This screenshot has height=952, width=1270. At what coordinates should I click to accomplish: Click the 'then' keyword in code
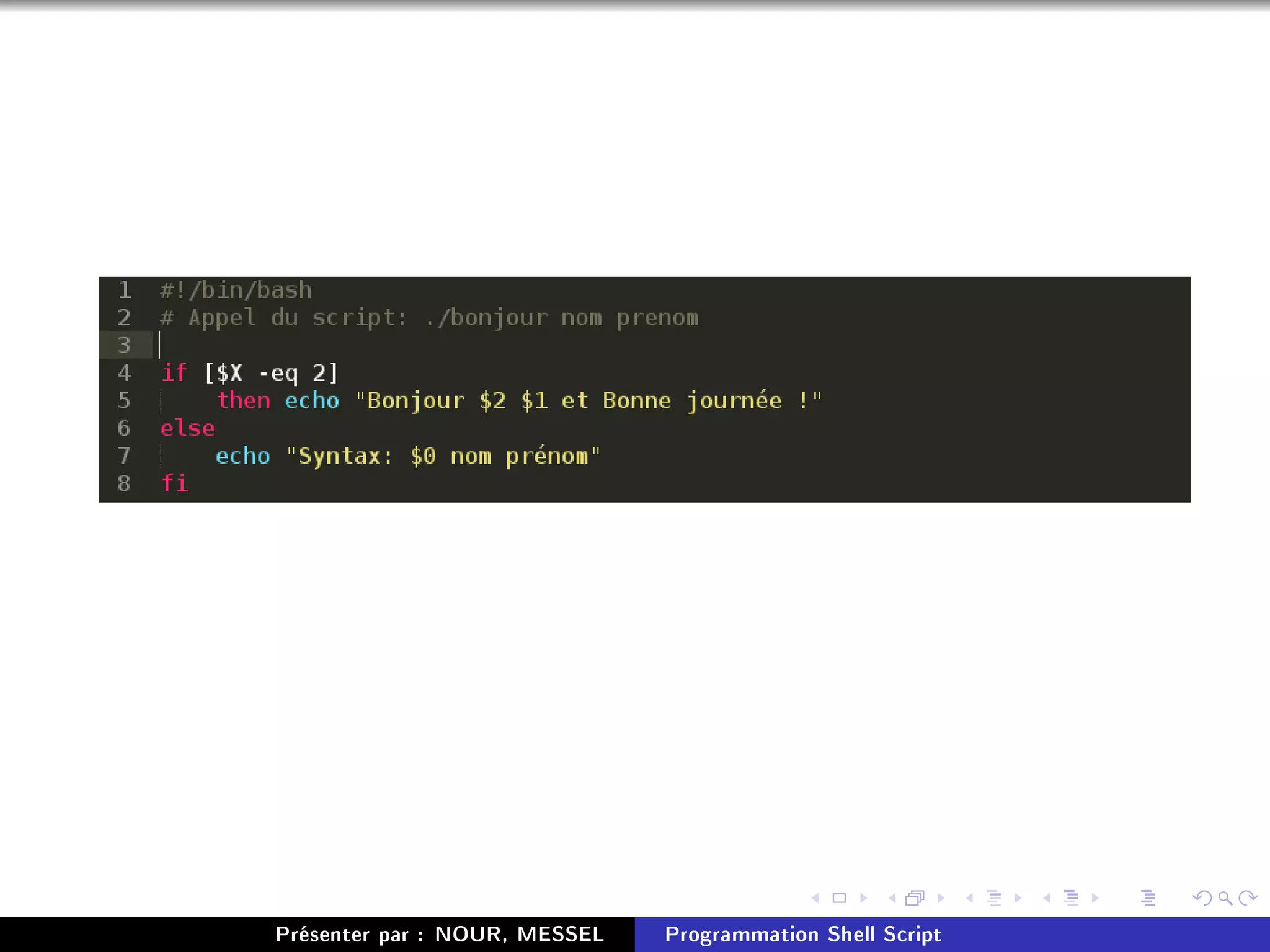pos(244,400)
